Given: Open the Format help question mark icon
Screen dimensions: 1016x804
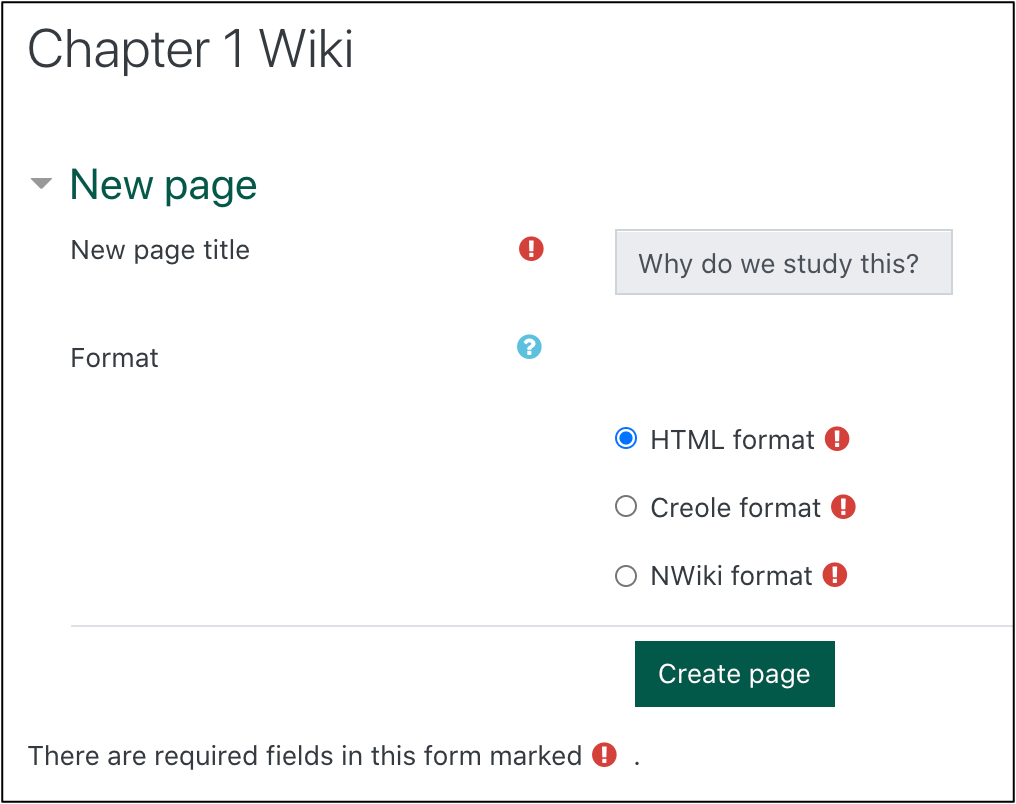Looking at the screenshot, I should (x=529, y=347).
